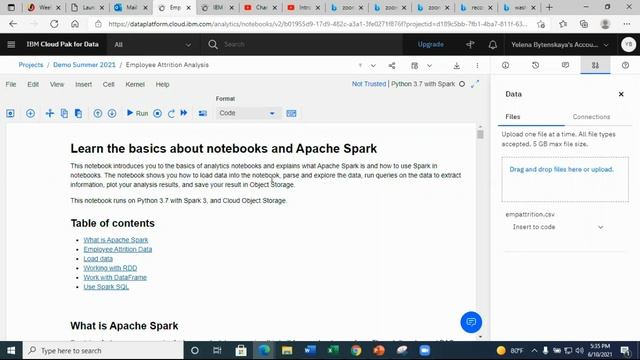Expand Yelena Bytenskaya's Account dropdown
Image resolution: width=640 pixels, height=360 pixels.
[560, 44]
